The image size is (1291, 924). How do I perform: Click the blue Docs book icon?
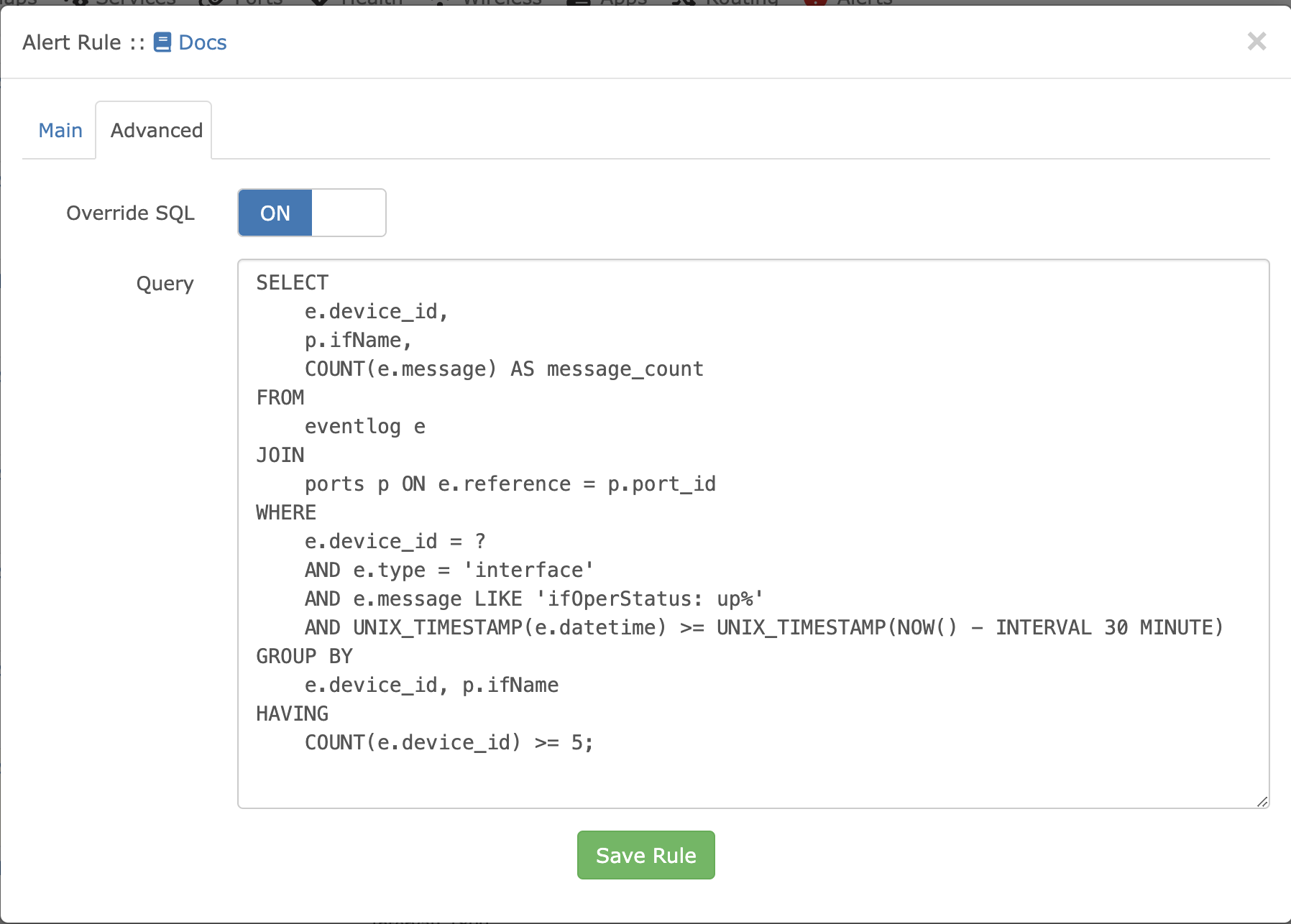click(x=162, y=42)
